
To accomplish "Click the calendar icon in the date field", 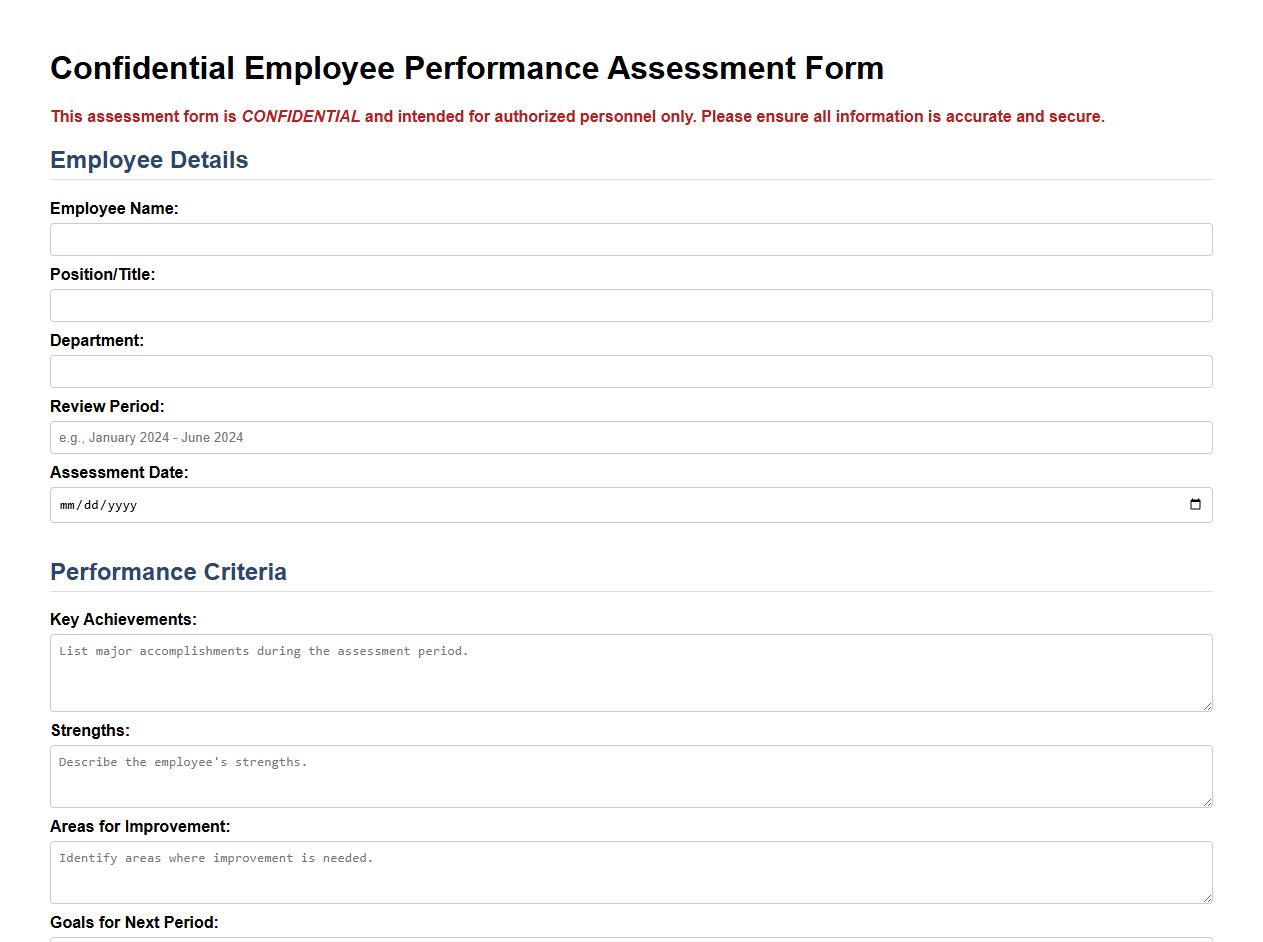I will (x=1194, y=505).
